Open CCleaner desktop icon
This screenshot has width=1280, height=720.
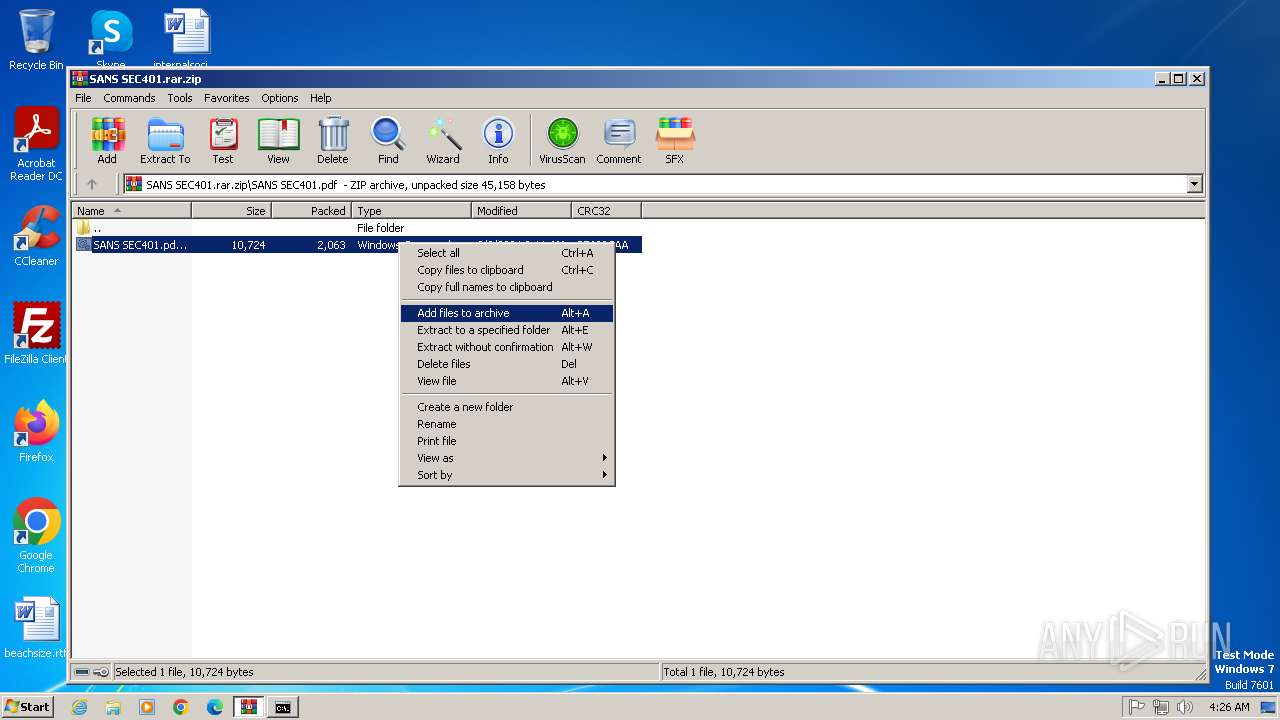point(36,236)
